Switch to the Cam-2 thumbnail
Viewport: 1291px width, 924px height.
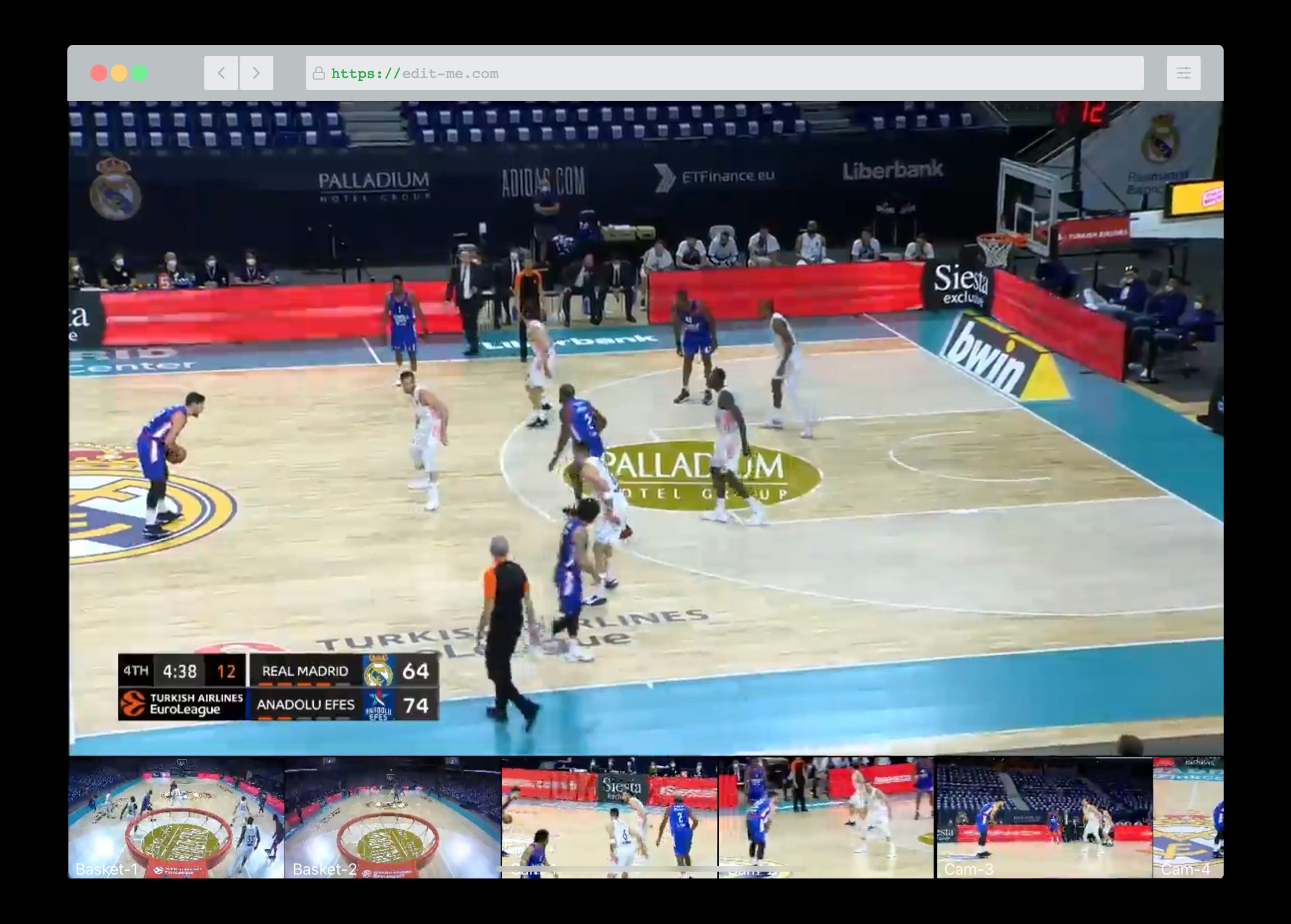826,817
